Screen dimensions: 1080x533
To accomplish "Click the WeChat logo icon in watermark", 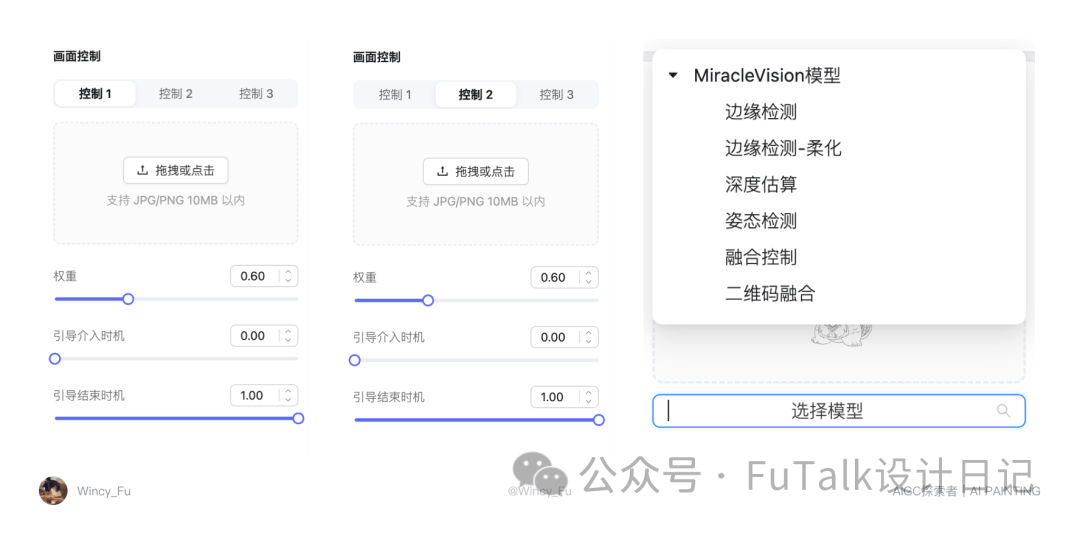I will tap(540, 472).
